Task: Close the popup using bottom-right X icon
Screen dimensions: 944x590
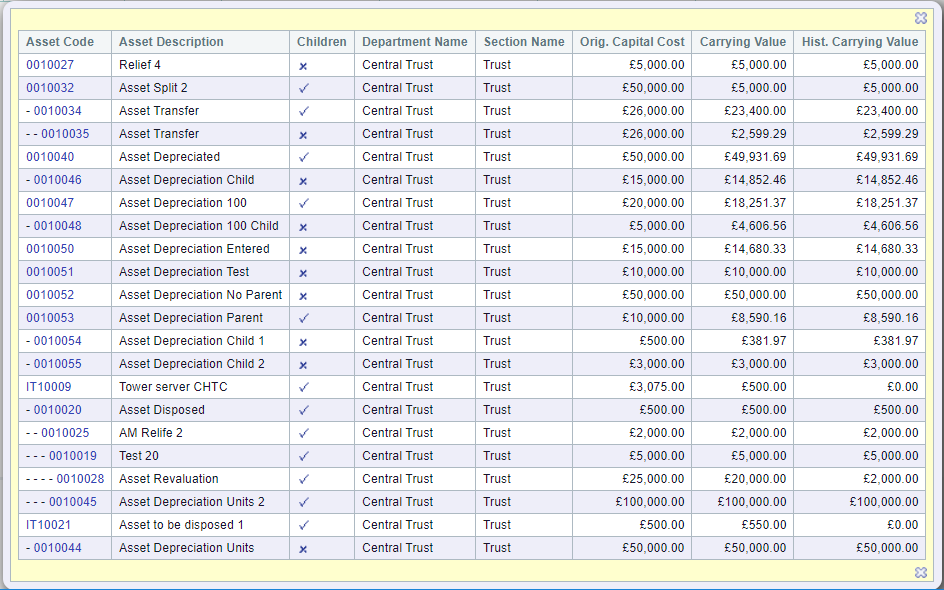Action: pyautogui.click(x=921, y=572)
